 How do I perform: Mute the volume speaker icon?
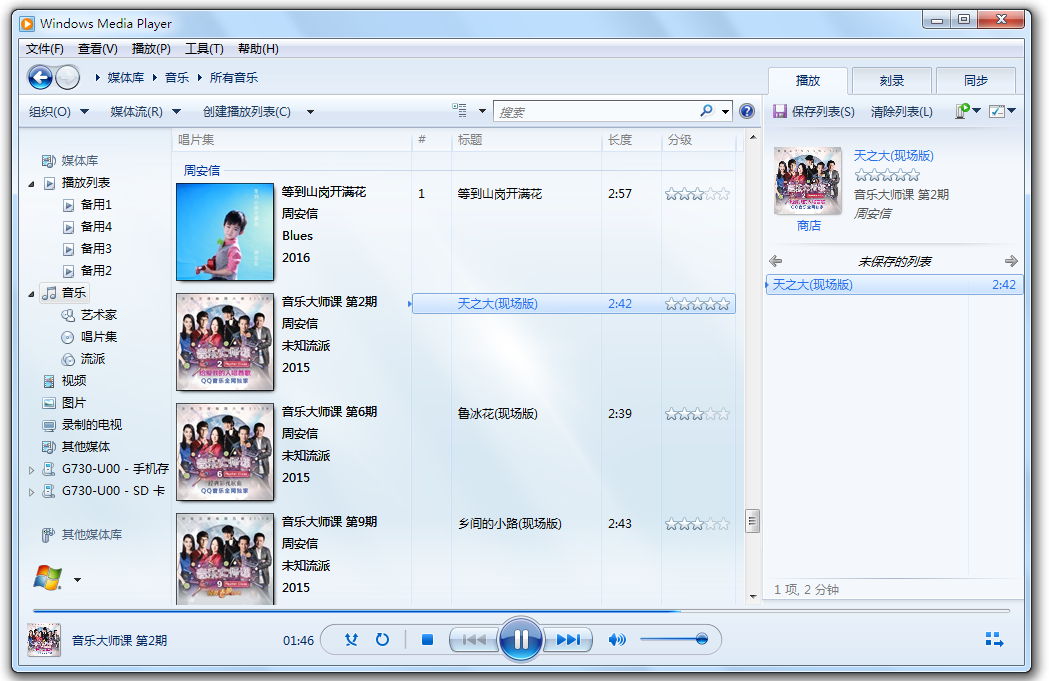pyautogui.click(x=617, y=640)
